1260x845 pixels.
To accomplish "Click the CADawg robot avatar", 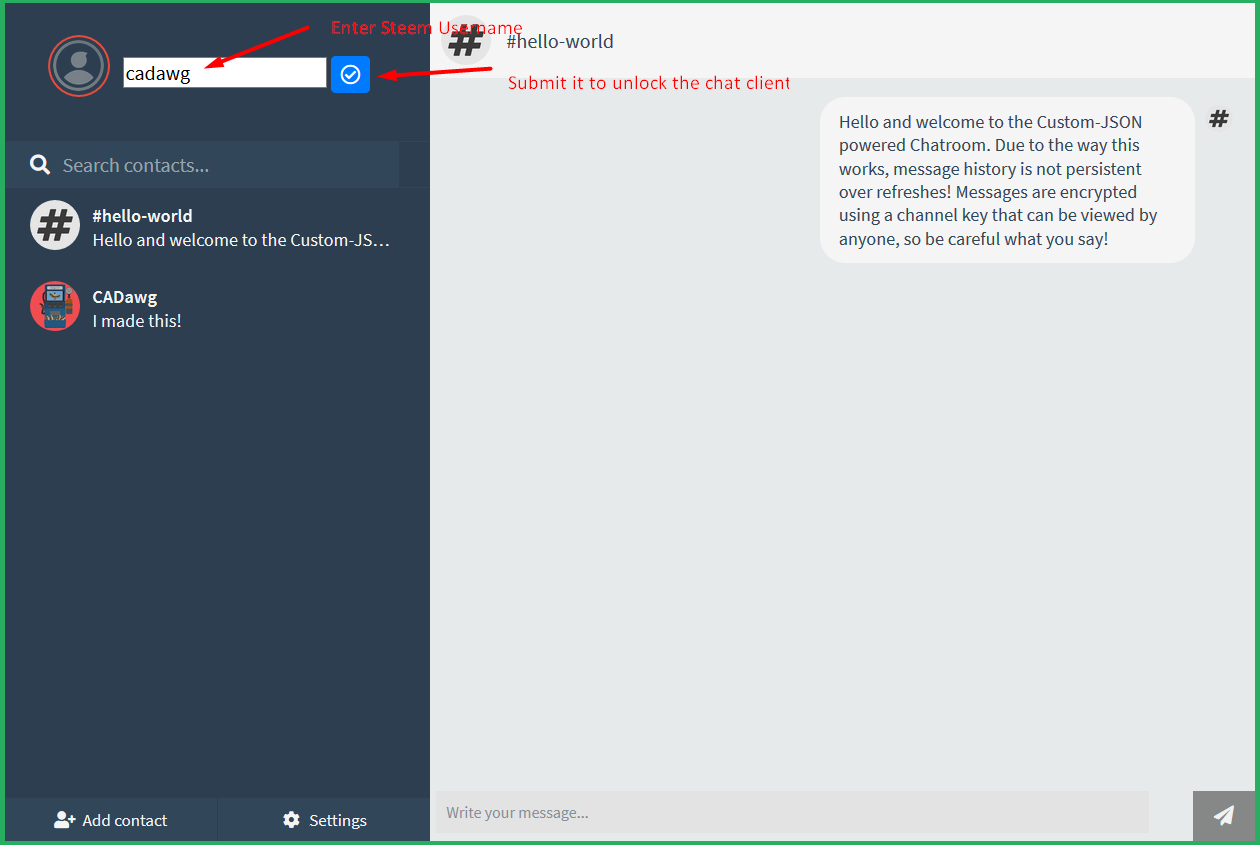I will point(55,306).
